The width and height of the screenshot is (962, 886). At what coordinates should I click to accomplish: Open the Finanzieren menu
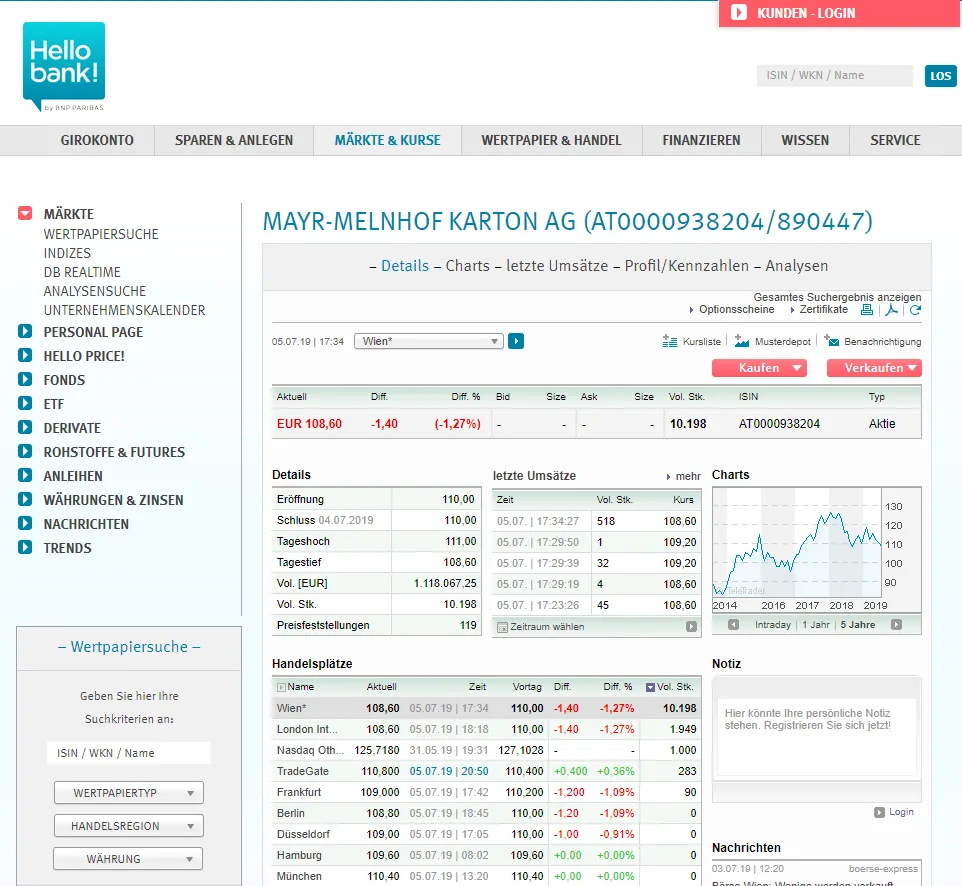pos(701,141)
